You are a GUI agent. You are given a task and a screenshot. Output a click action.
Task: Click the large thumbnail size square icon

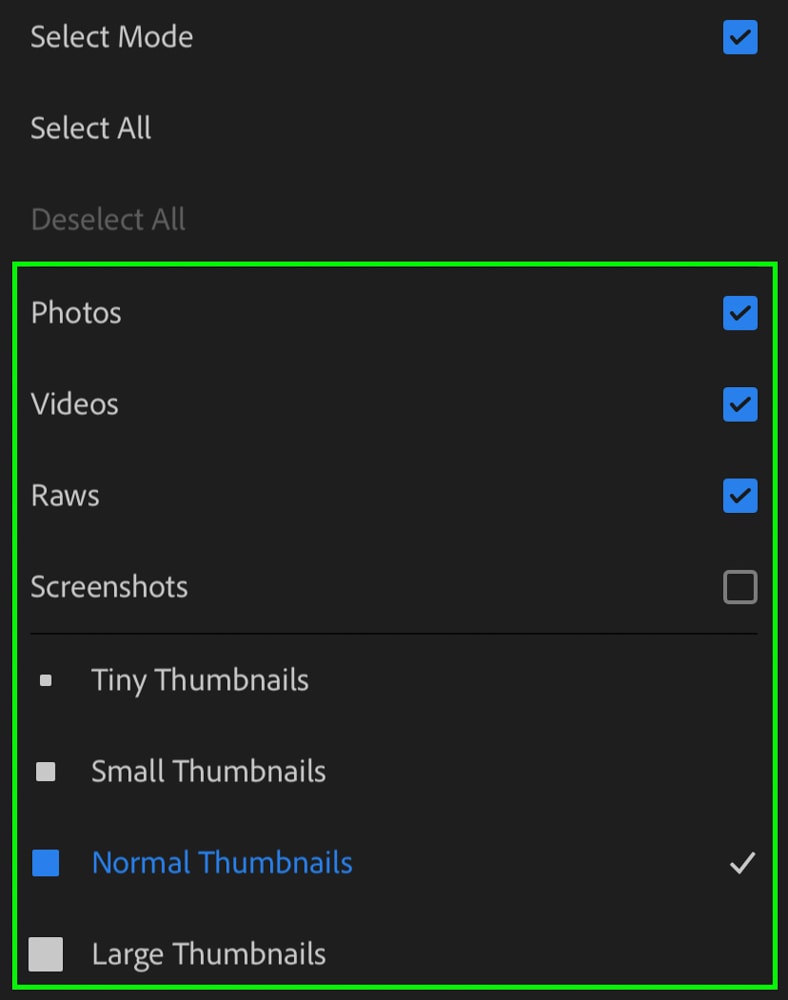tap(46, 954)
